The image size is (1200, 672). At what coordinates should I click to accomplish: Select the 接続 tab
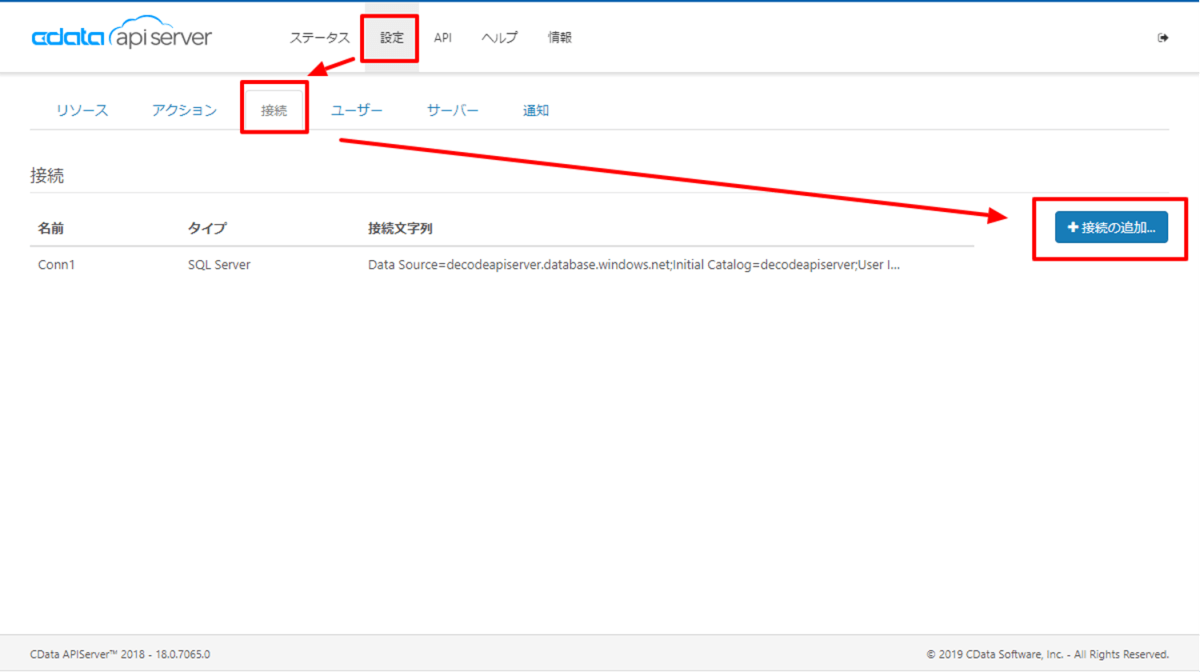(x=274, y=110)
